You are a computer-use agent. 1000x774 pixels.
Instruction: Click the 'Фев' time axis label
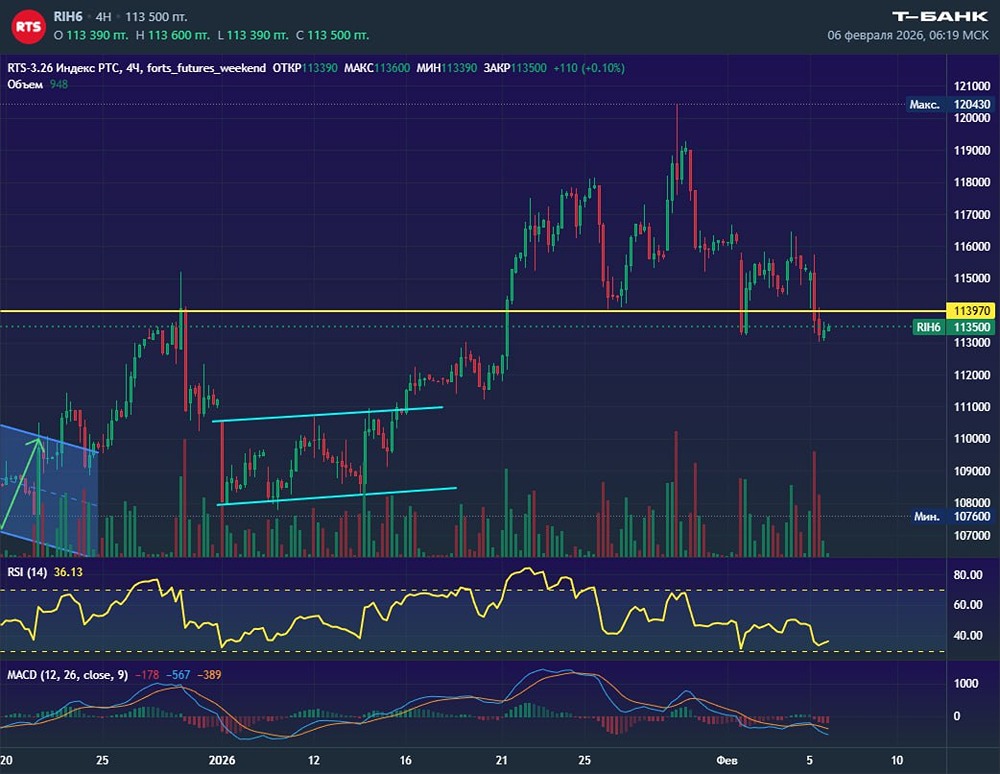pos(727,760)
